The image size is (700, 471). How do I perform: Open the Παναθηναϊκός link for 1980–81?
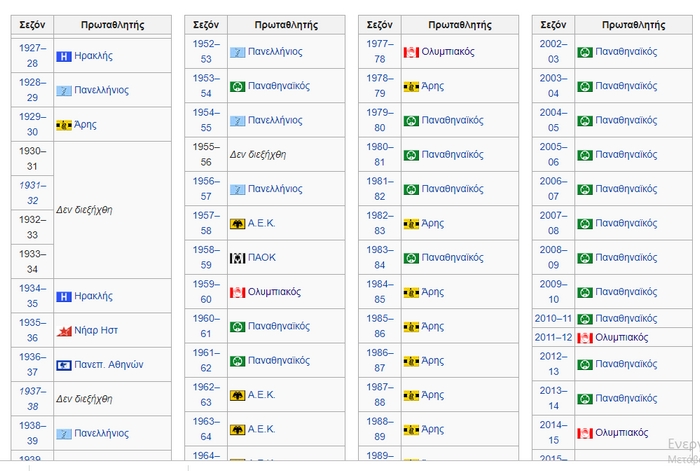click(x=452, y=155)
